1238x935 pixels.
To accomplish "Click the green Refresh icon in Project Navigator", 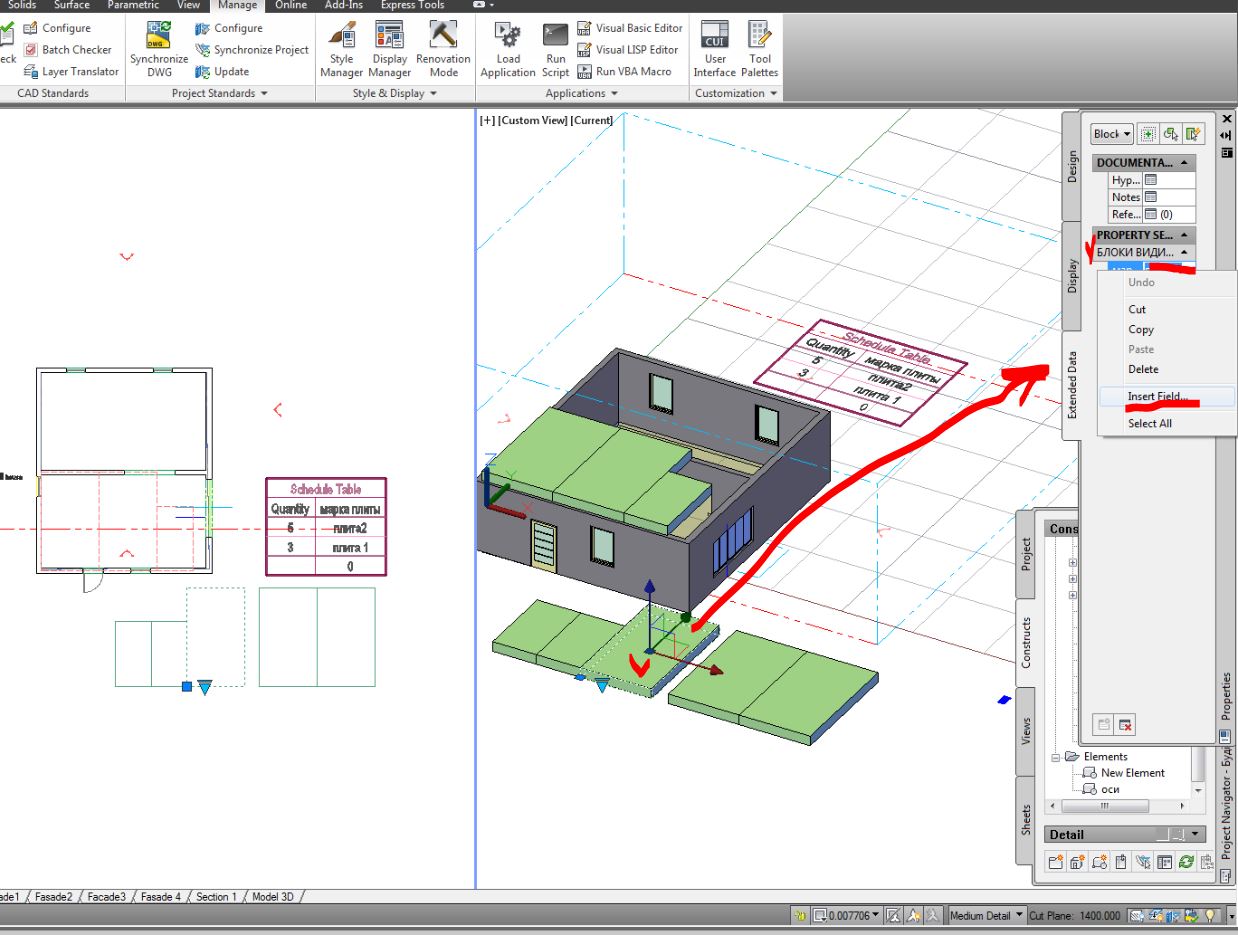I will (x=1187, y=861).
